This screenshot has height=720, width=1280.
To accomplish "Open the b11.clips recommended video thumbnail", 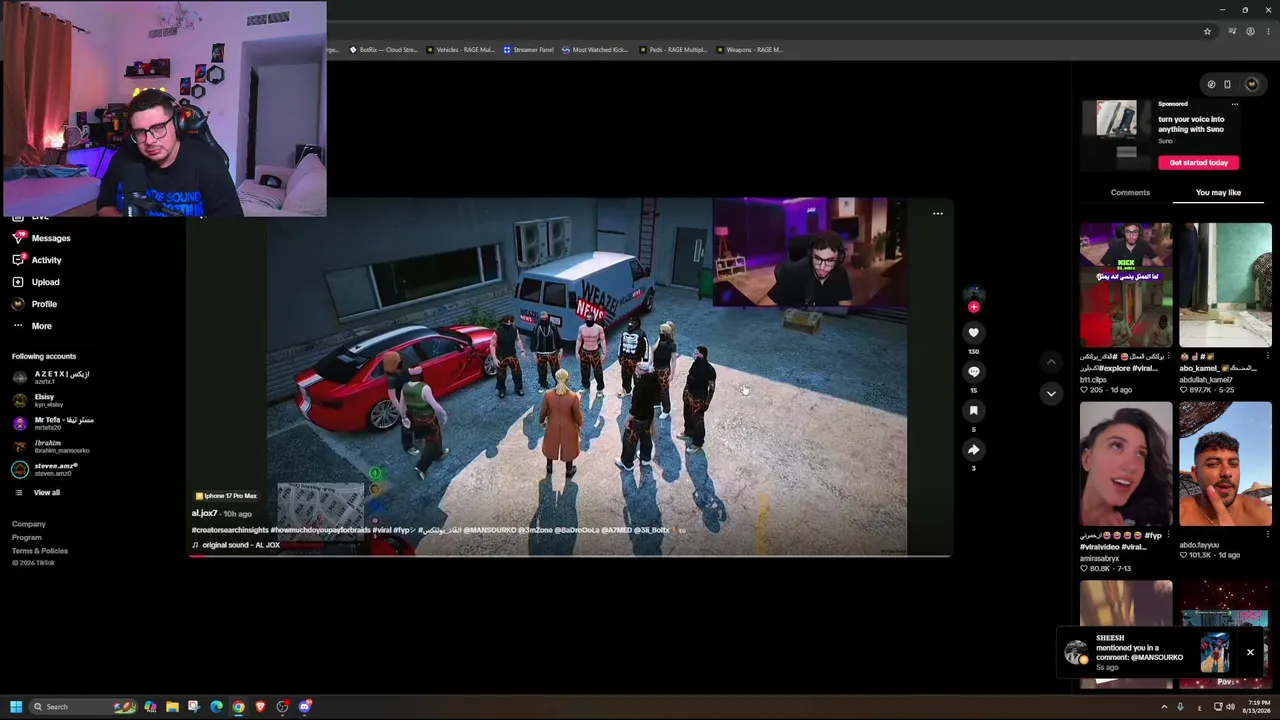I will click(1126, 285).
